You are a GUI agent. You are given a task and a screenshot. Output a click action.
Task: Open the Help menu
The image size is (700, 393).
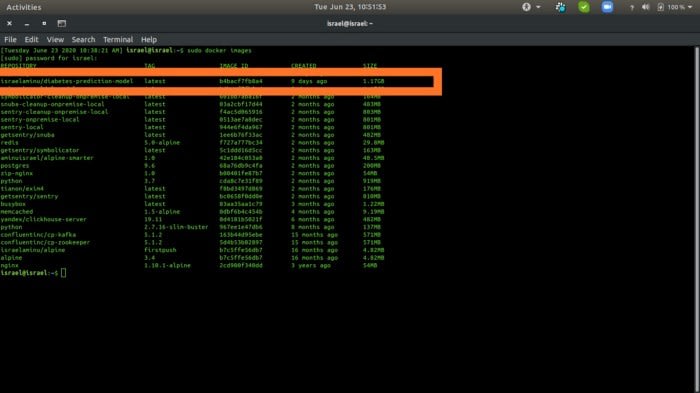pos(149,39)
